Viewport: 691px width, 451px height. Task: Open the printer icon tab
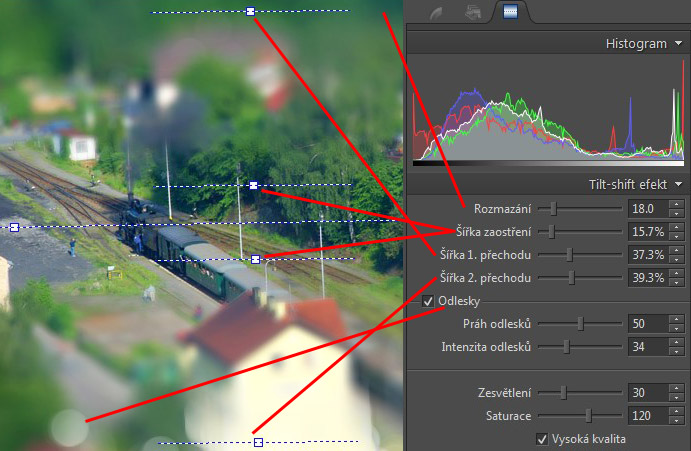coord(472,12)
